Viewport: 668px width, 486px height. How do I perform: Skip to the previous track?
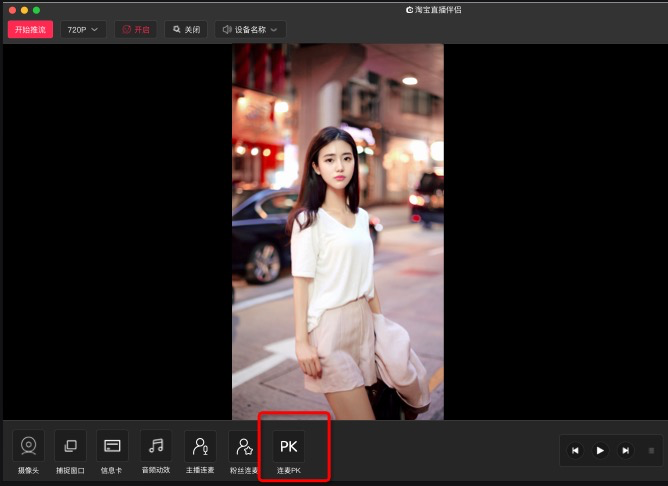575,451
